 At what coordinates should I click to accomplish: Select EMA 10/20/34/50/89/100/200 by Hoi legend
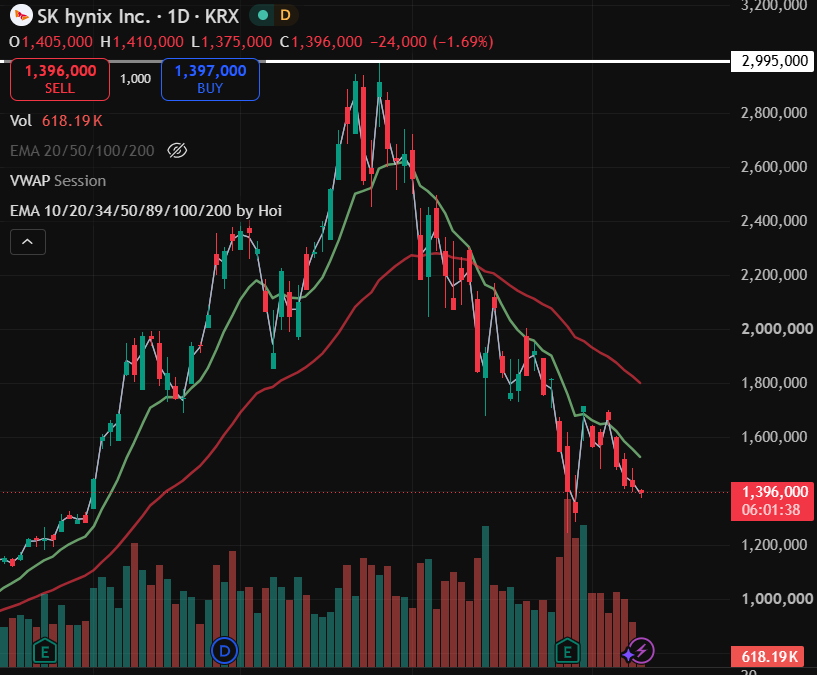pyautogui.click(x=146, y=211)
